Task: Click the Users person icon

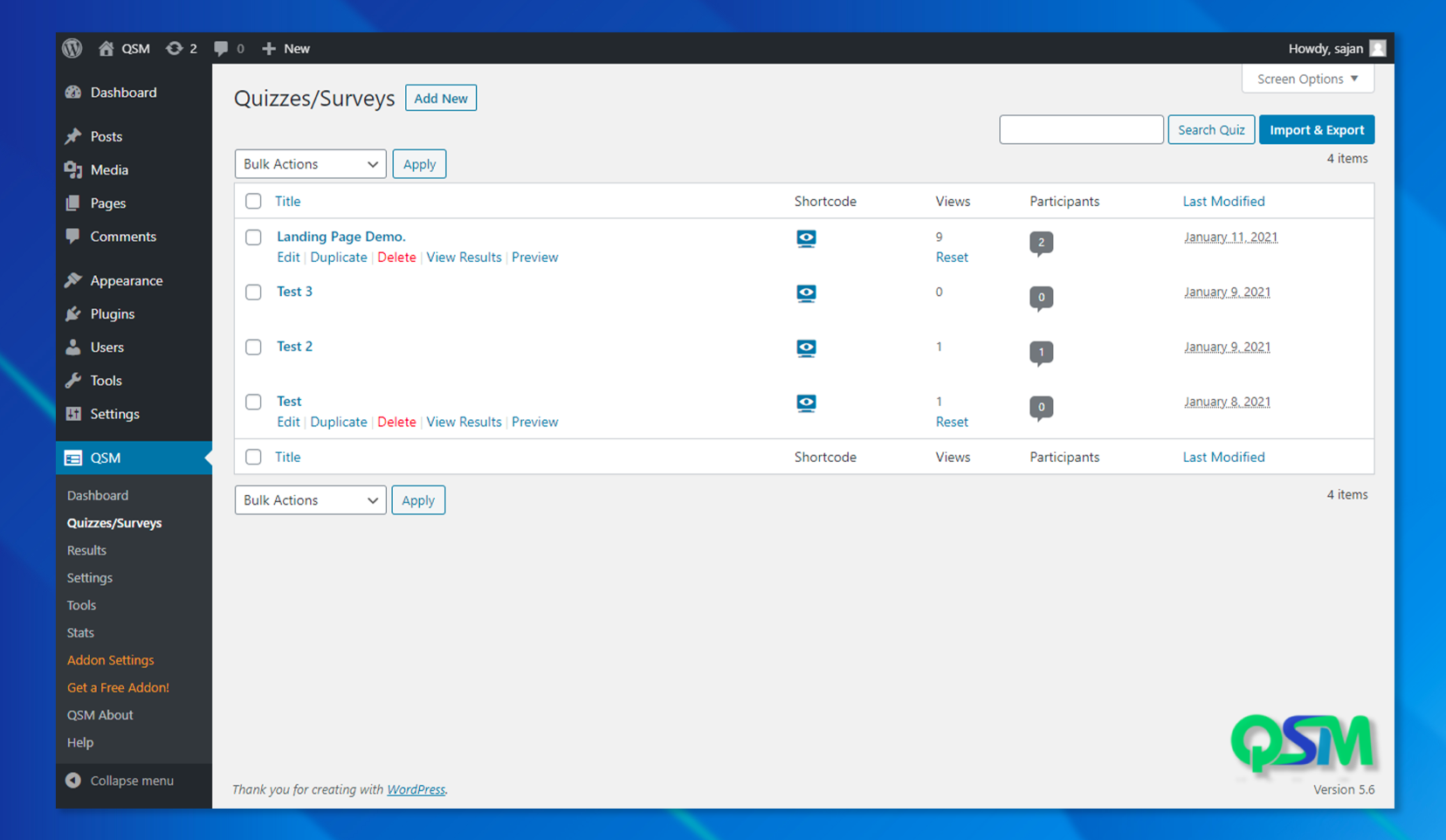Action: click(73, 348)
